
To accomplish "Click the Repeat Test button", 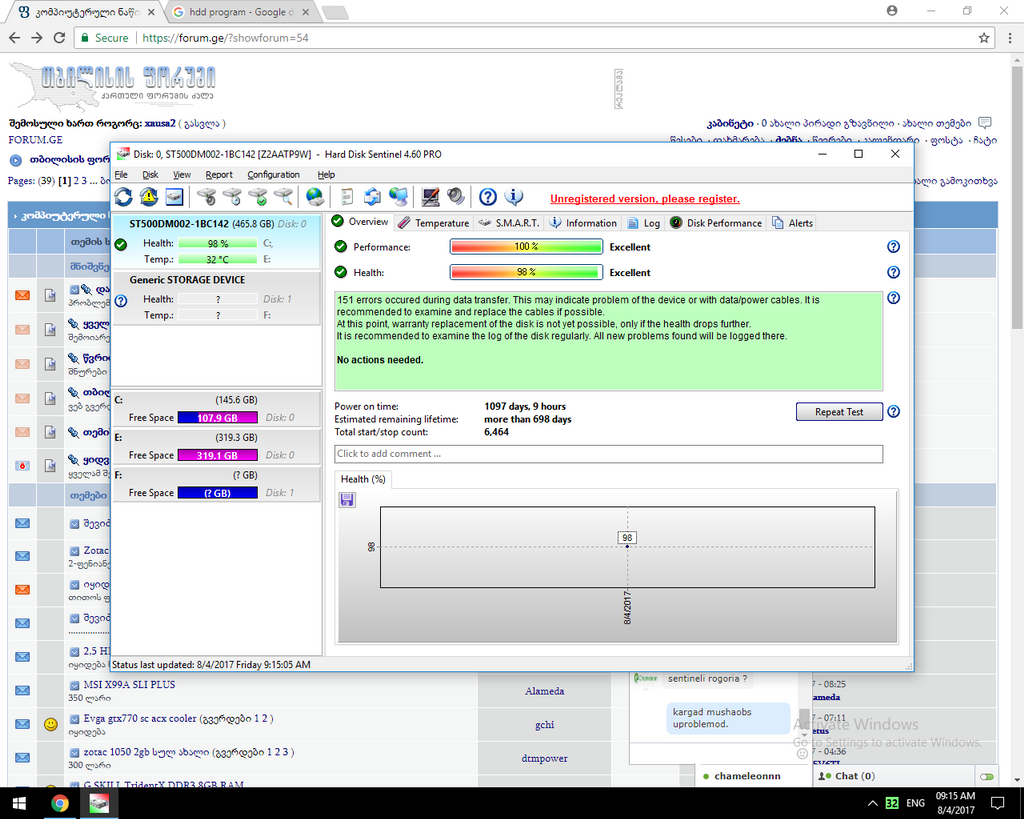I will tap(839, 411).
